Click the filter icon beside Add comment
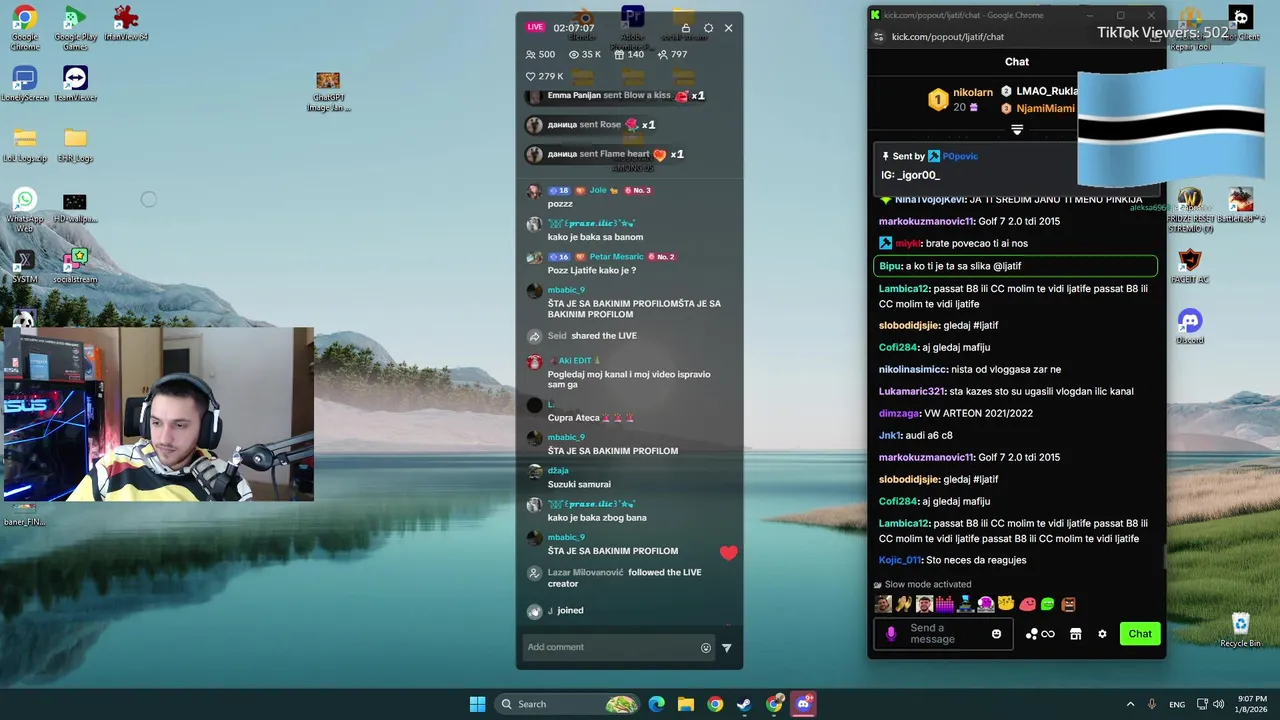The width and height of the screenshot is (1280, 720). 726,648
